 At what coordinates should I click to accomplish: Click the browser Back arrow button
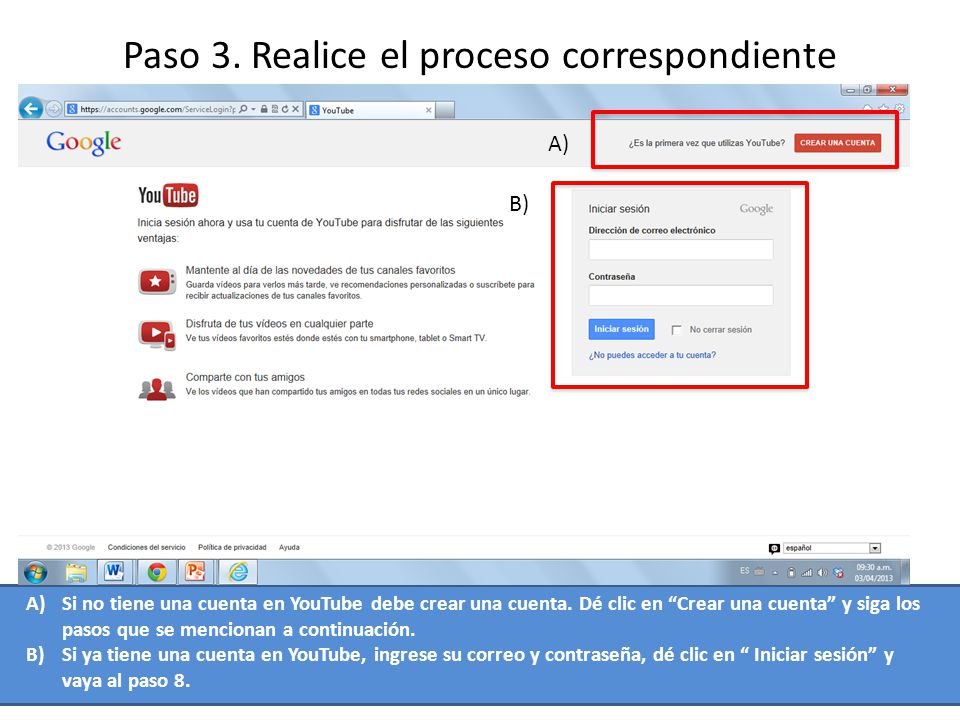31,109
